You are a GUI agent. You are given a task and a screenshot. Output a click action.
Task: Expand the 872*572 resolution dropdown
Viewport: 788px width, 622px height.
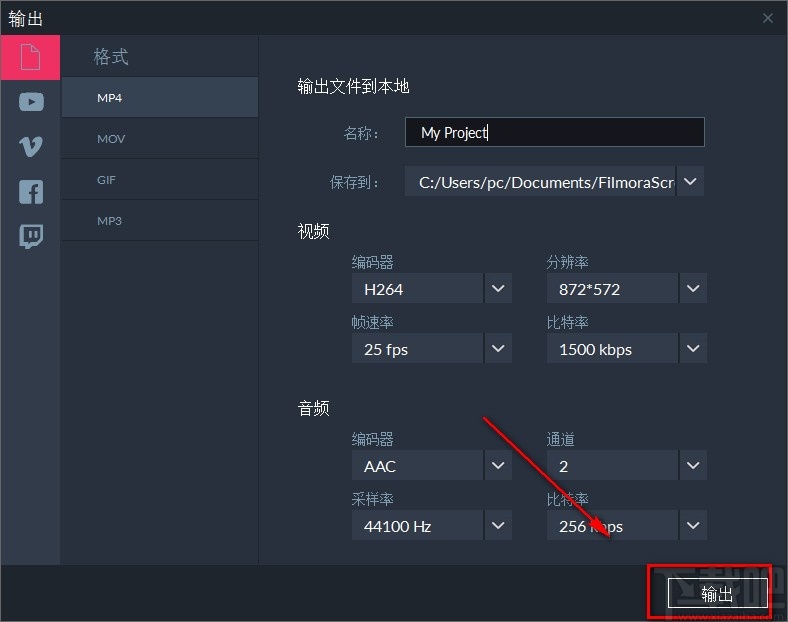point(693,289)
